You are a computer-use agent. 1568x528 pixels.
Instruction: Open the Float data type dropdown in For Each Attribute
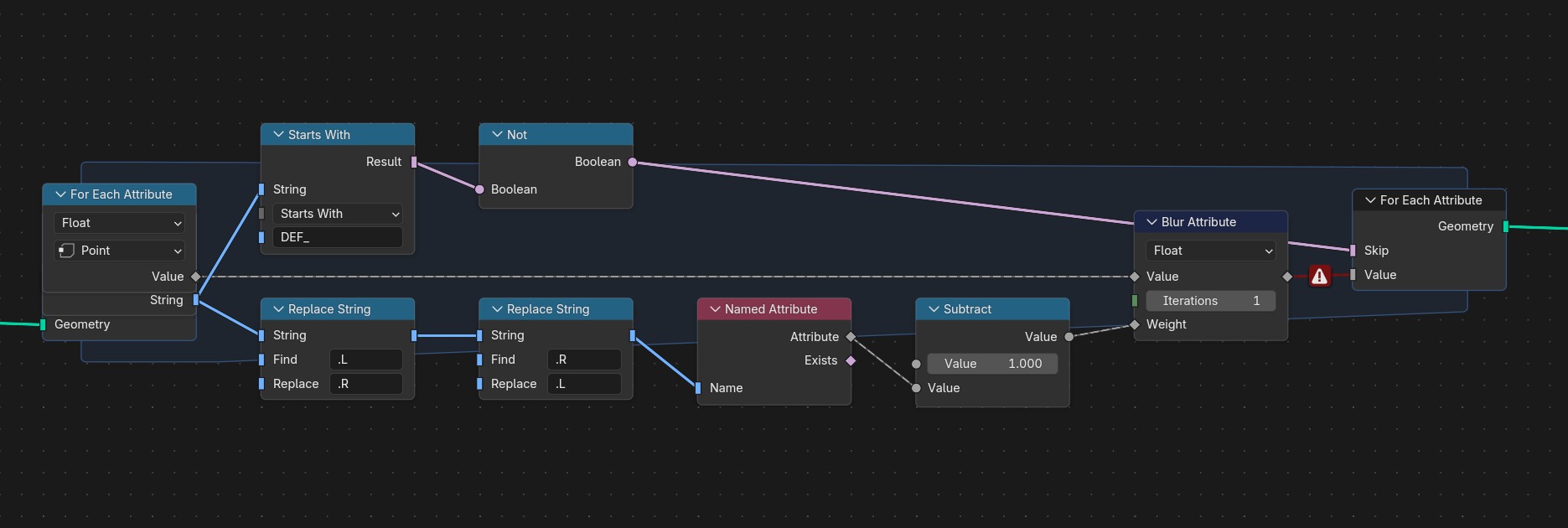[x=120, y=223]
